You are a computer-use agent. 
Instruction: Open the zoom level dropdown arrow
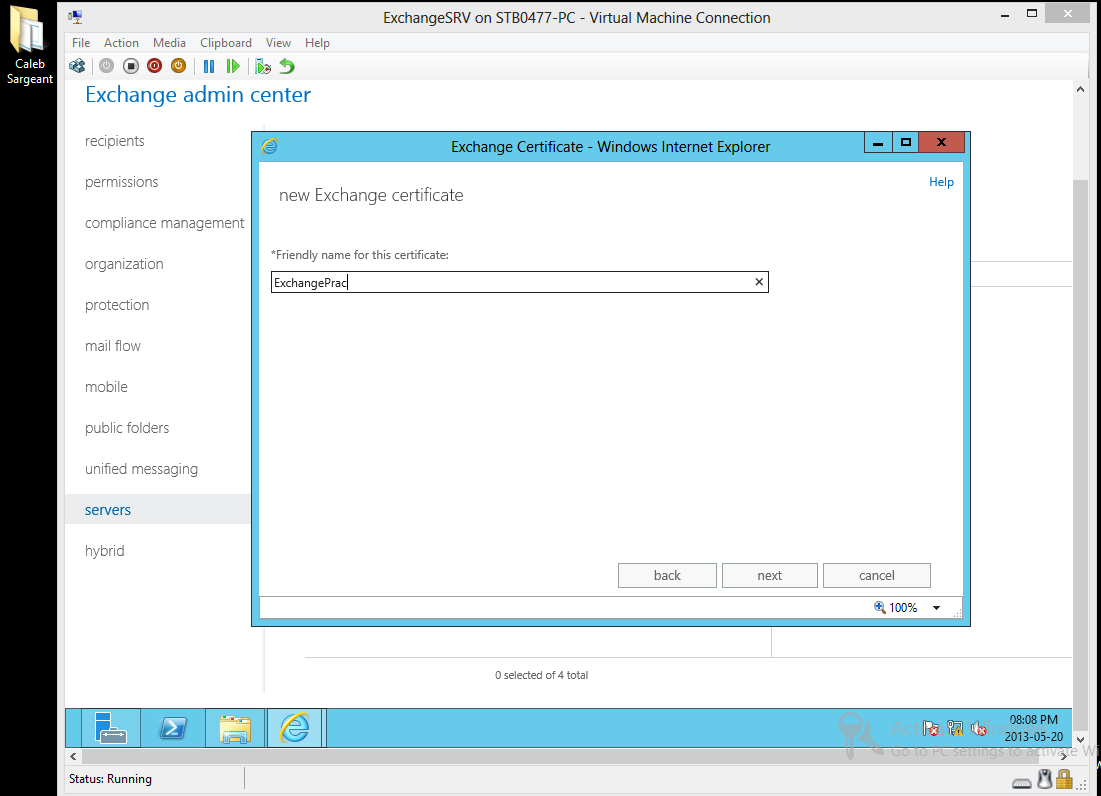pos(936,608)
